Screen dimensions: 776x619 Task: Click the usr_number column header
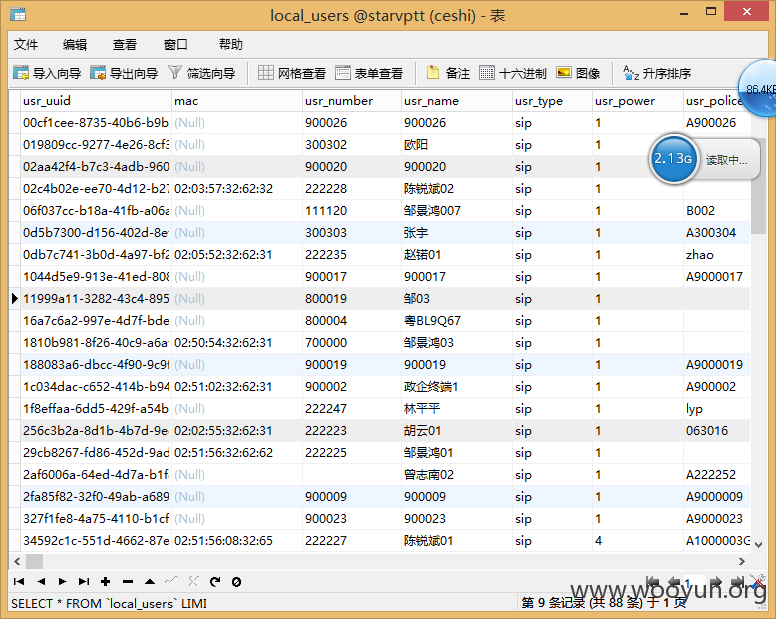point(352,100)
